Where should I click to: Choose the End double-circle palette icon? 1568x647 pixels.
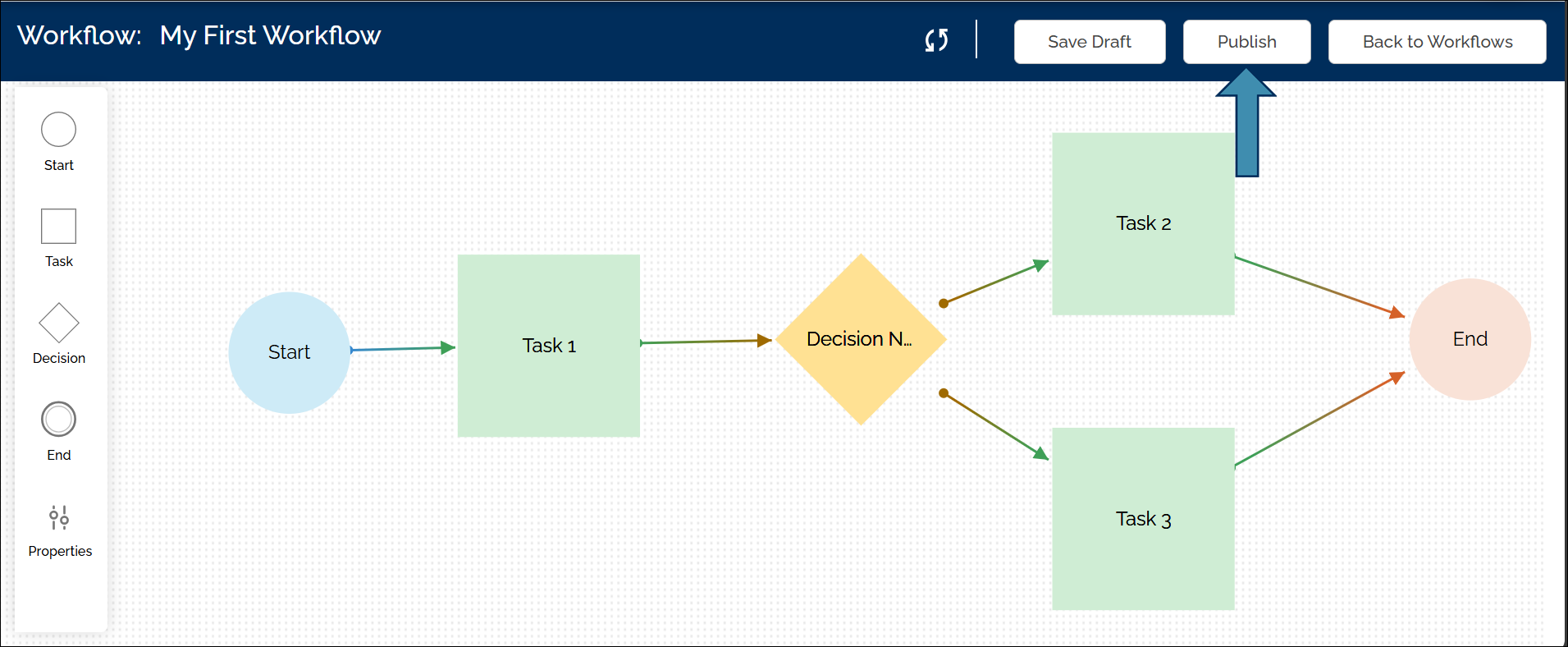(59, 420)
